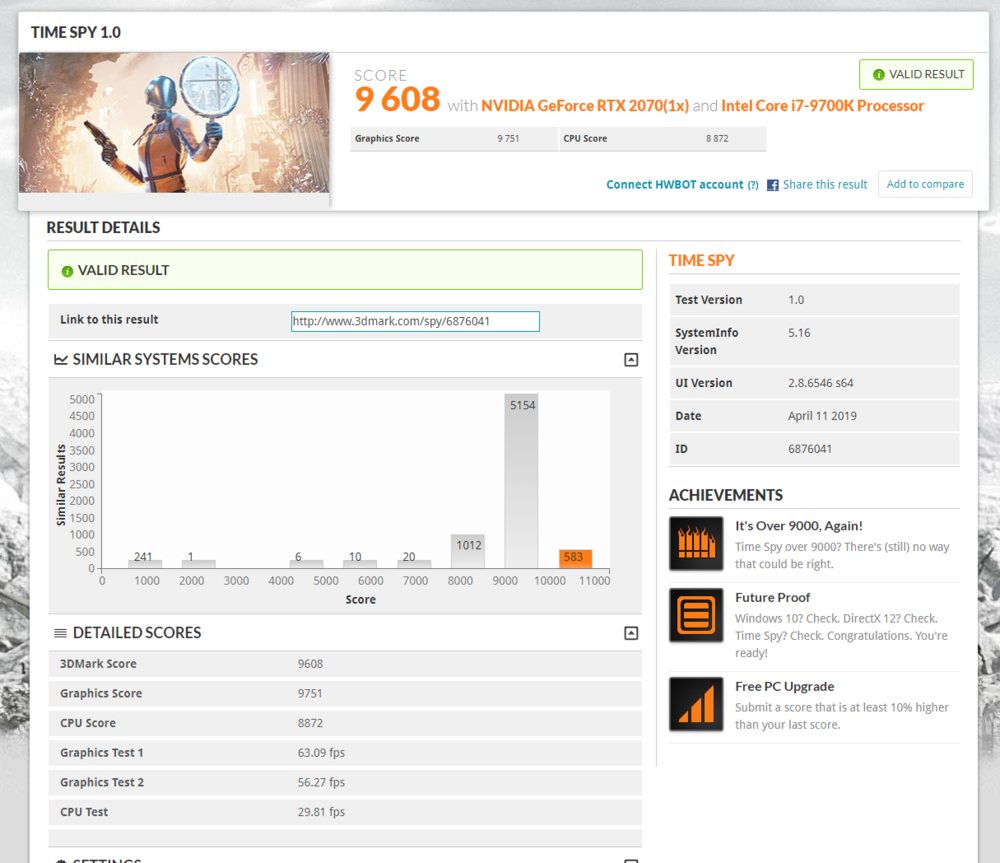1000x863 pixels.
Task: Click the Share this result link
Action: [825, 184]
